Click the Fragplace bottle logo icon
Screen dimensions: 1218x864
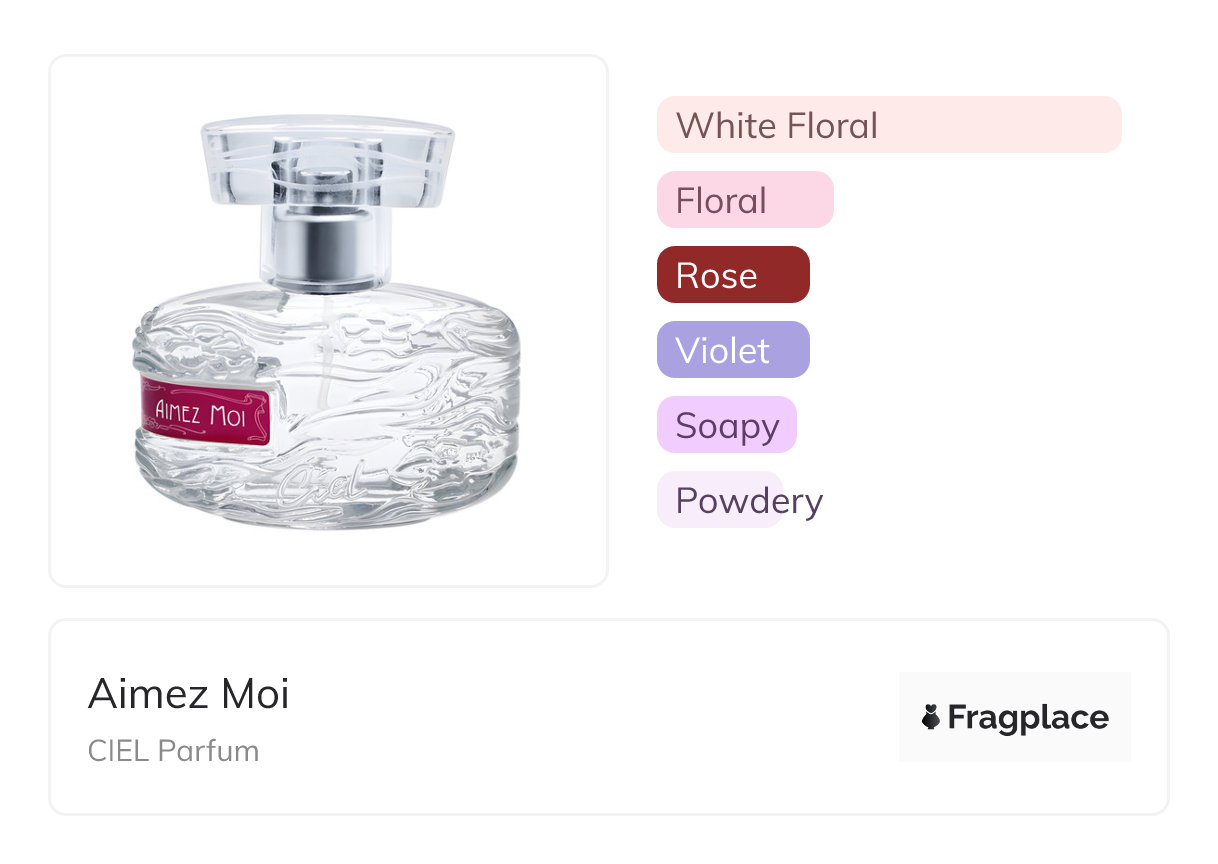[931, 717]
